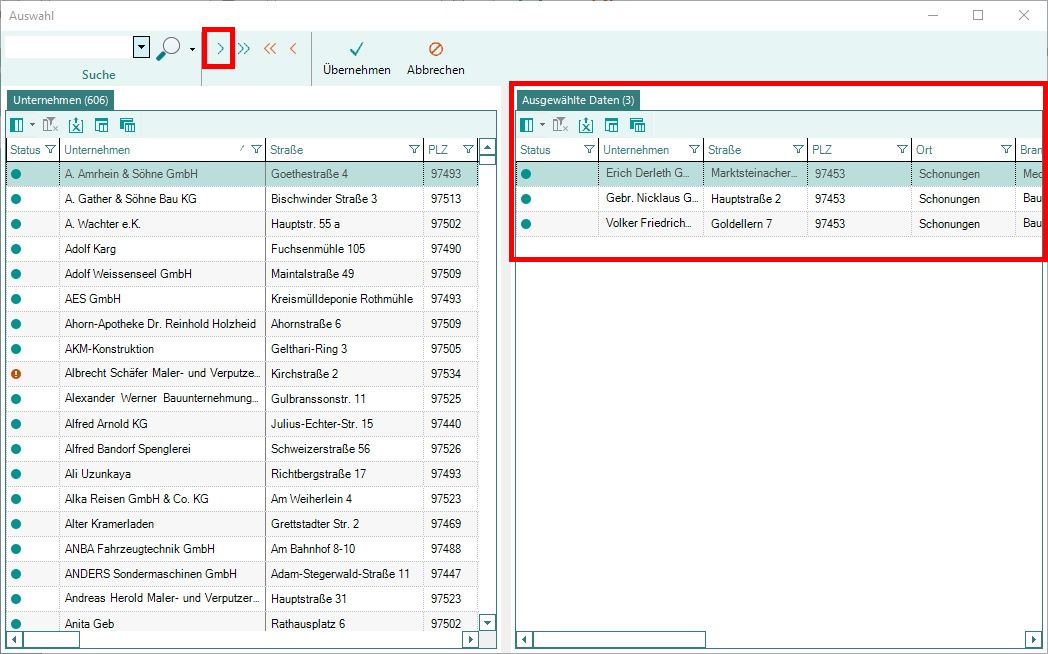Select the Ausgewählte Daten (3) tab
The image size is (1048, 654).
click(x=577, y=100)
